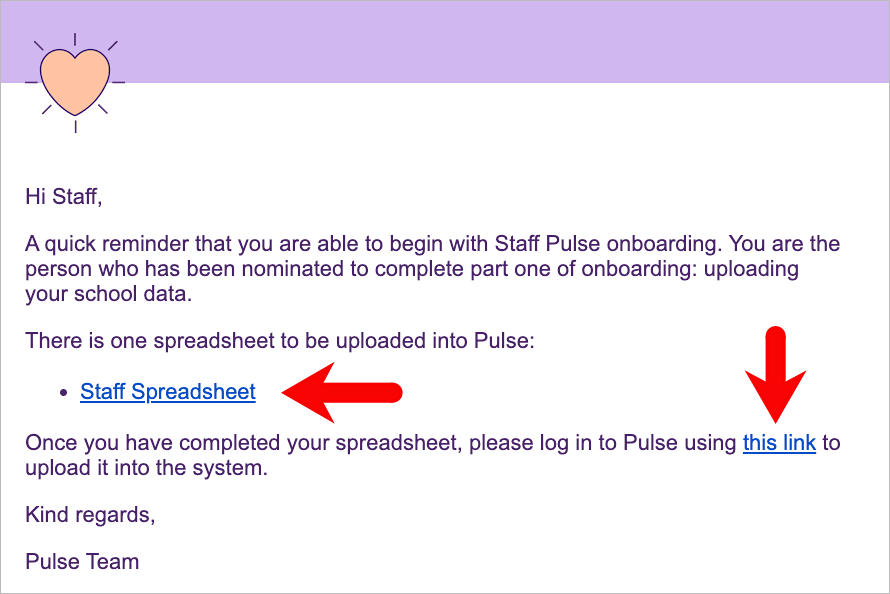Image resolution: width=890 pixels, height=594 pixels.
Task: Click the "Pulse Team" signature
Action: 82,561
